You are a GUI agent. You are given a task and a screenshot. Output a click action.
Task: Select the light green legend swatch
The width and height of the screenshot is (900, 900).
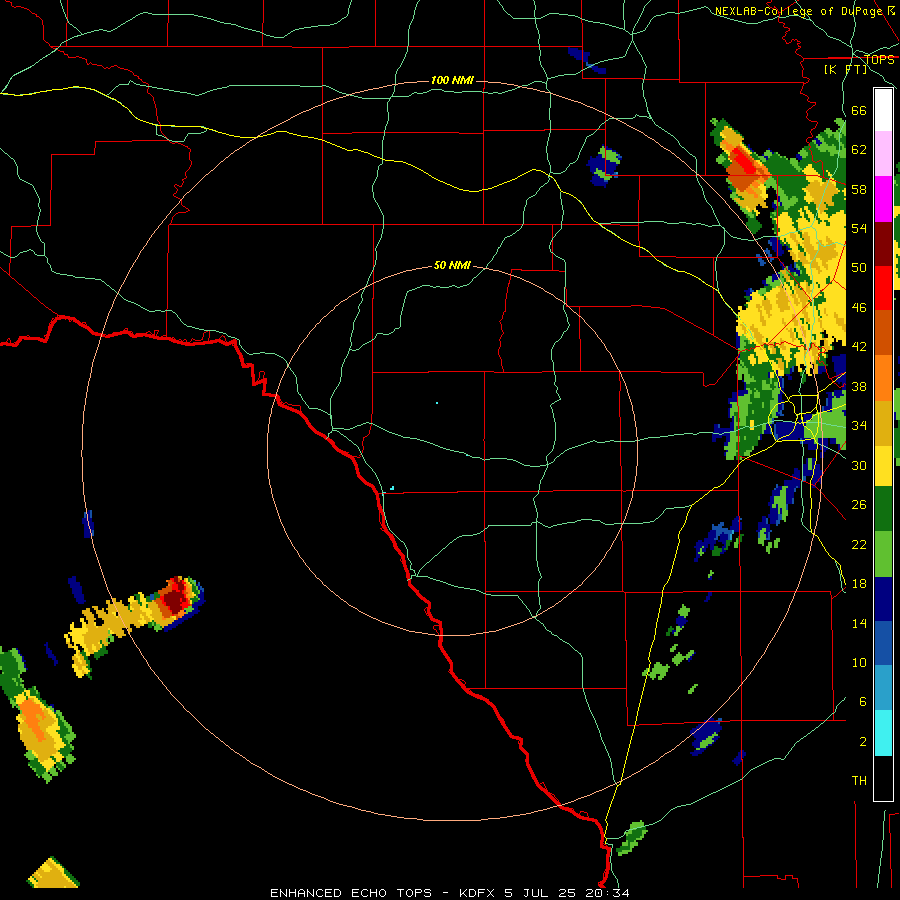(883, 554)
